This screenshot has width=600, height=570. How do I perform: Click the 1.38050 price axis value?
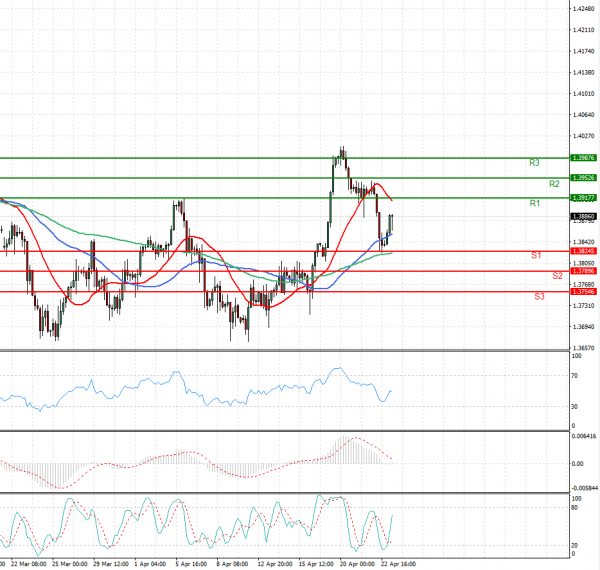(x=584, y=263)
